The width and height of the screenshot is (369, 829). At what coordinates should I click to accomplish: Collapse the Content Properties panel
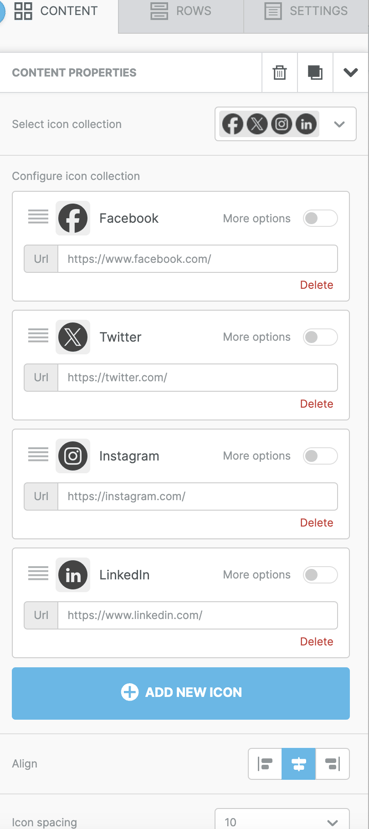click(350, 72)
